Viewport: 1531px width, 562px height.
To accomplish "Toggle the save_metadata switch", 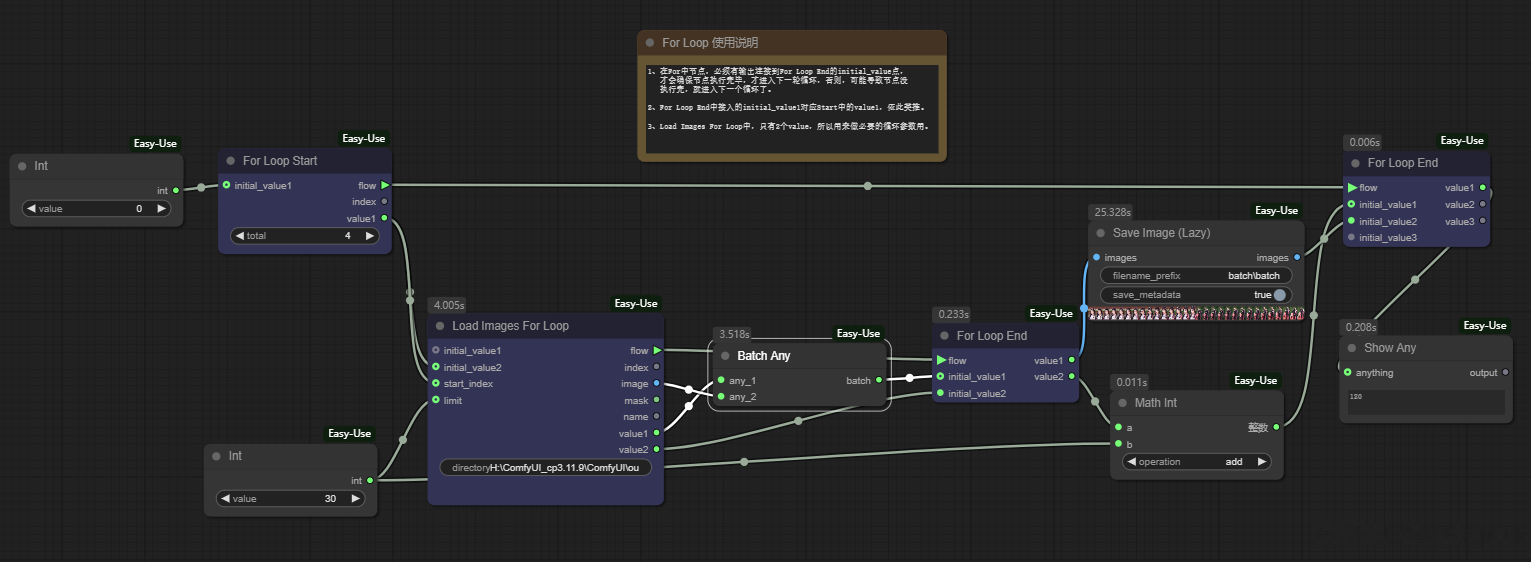I will pyautogui.click(x=1279, y=295).
